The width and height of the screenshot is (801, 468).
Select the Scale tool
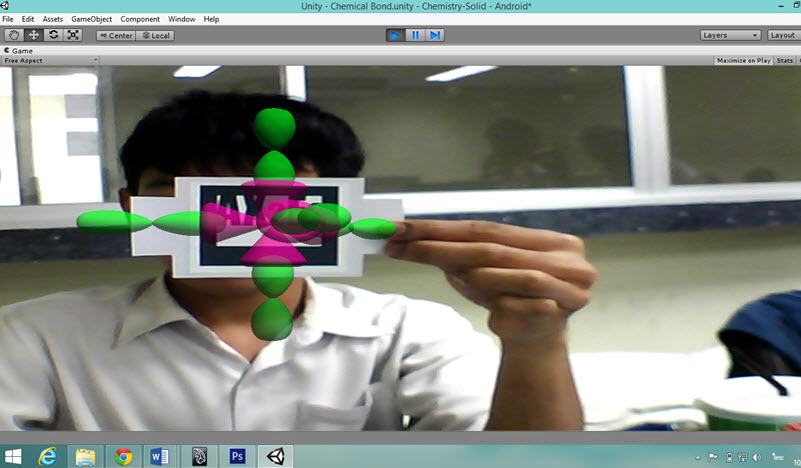tap(73, 35)
